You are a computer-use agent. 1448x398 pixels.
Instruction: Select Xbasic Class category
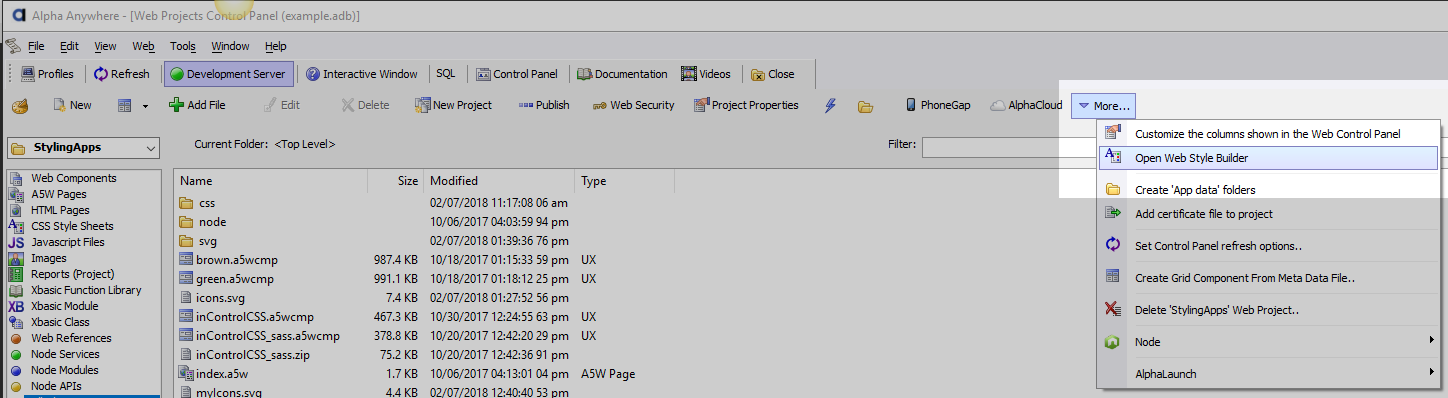click(x=60, y=322)
